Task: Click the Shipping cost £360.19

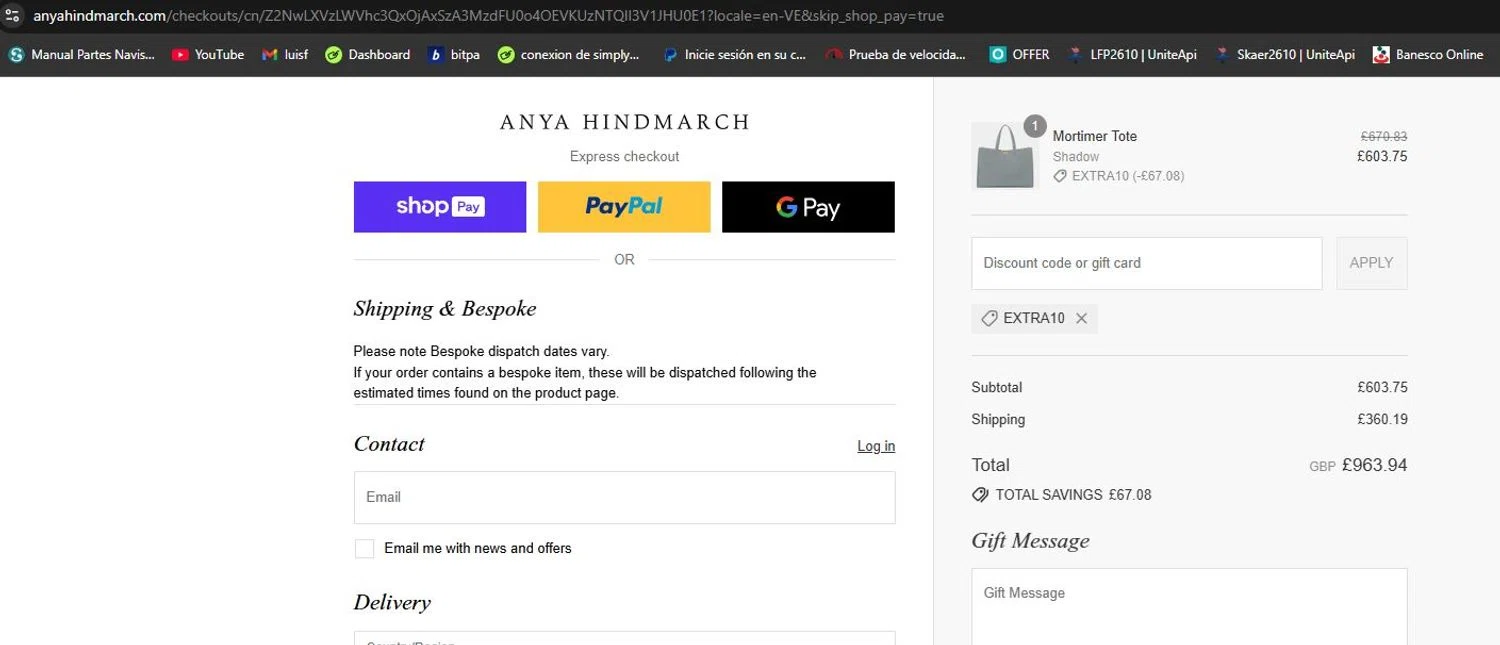Action: pos(1382,419)
